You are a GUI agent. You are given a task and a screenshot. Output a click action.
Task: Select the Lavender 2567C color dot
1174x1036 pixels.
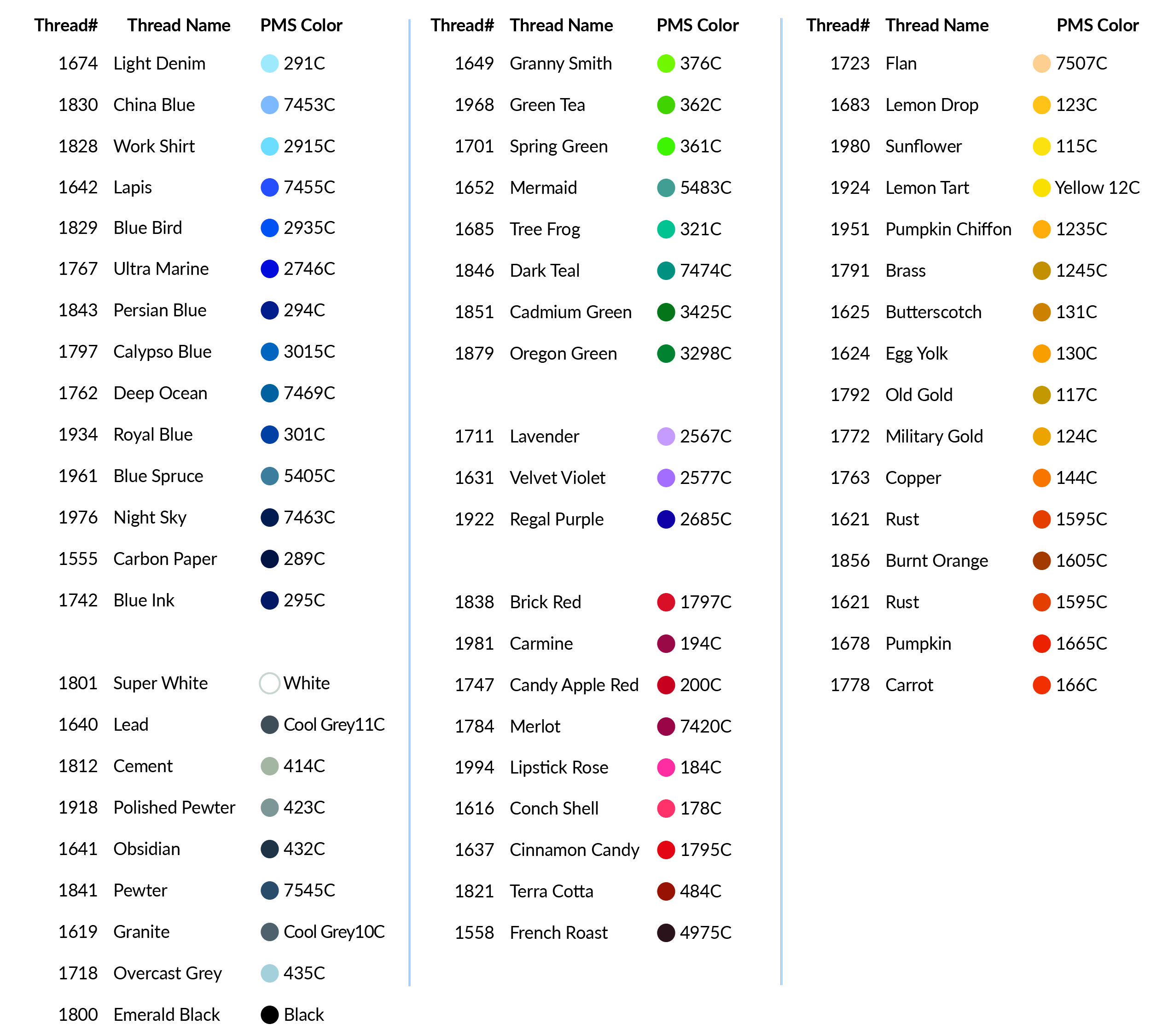pos(665,437)
